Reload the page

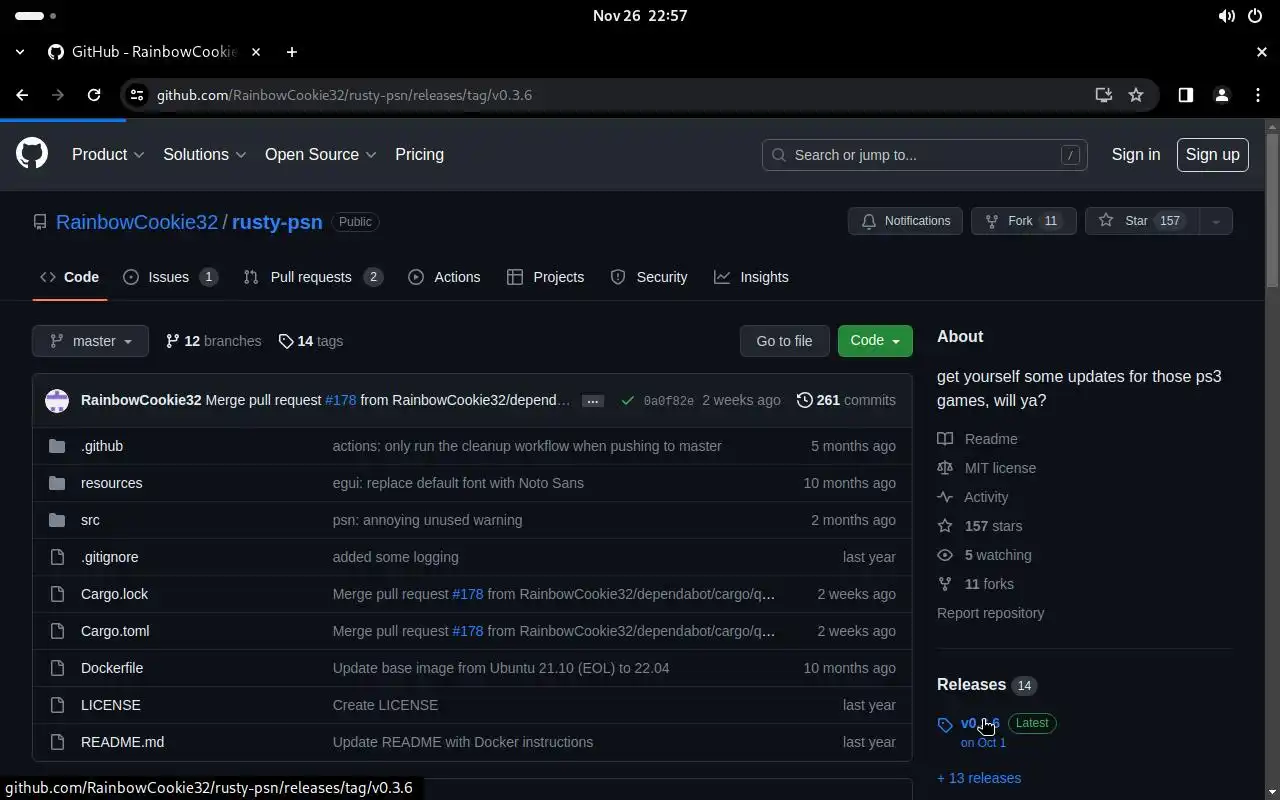click(94, 95)
